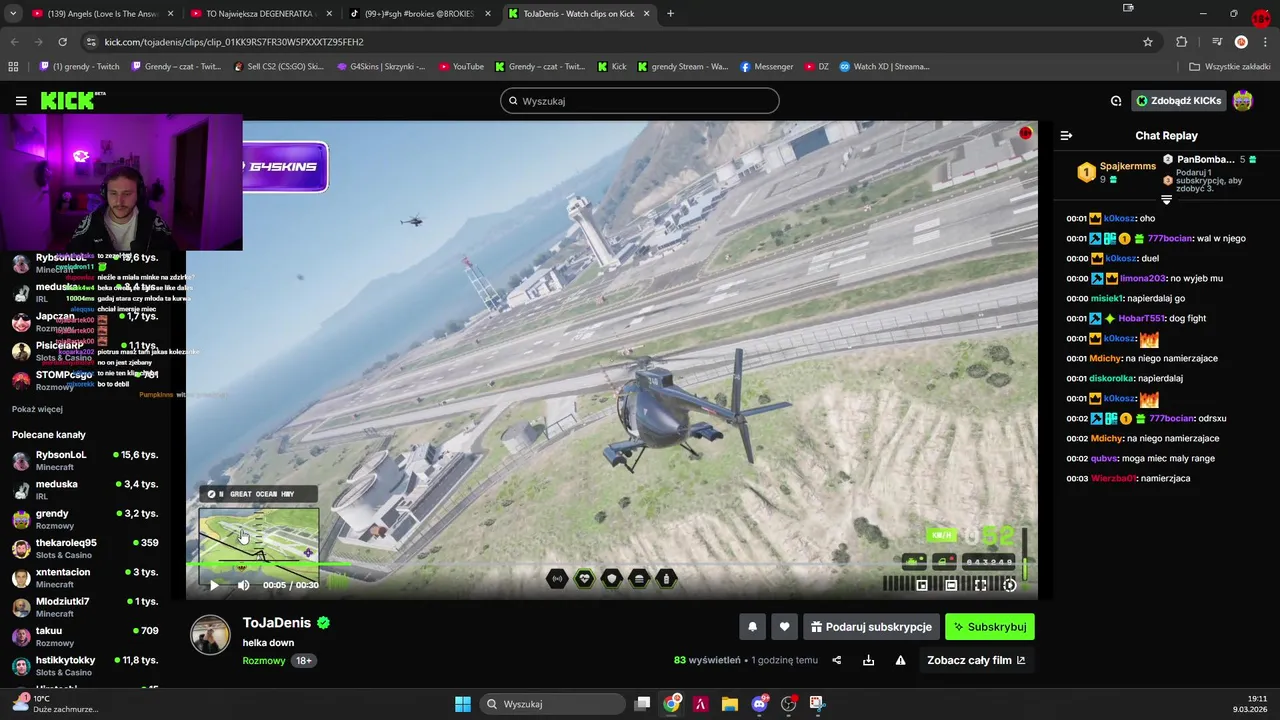Open Wszystkie zakładki folder
1280x720 pixels.
tap(1230, 67)
